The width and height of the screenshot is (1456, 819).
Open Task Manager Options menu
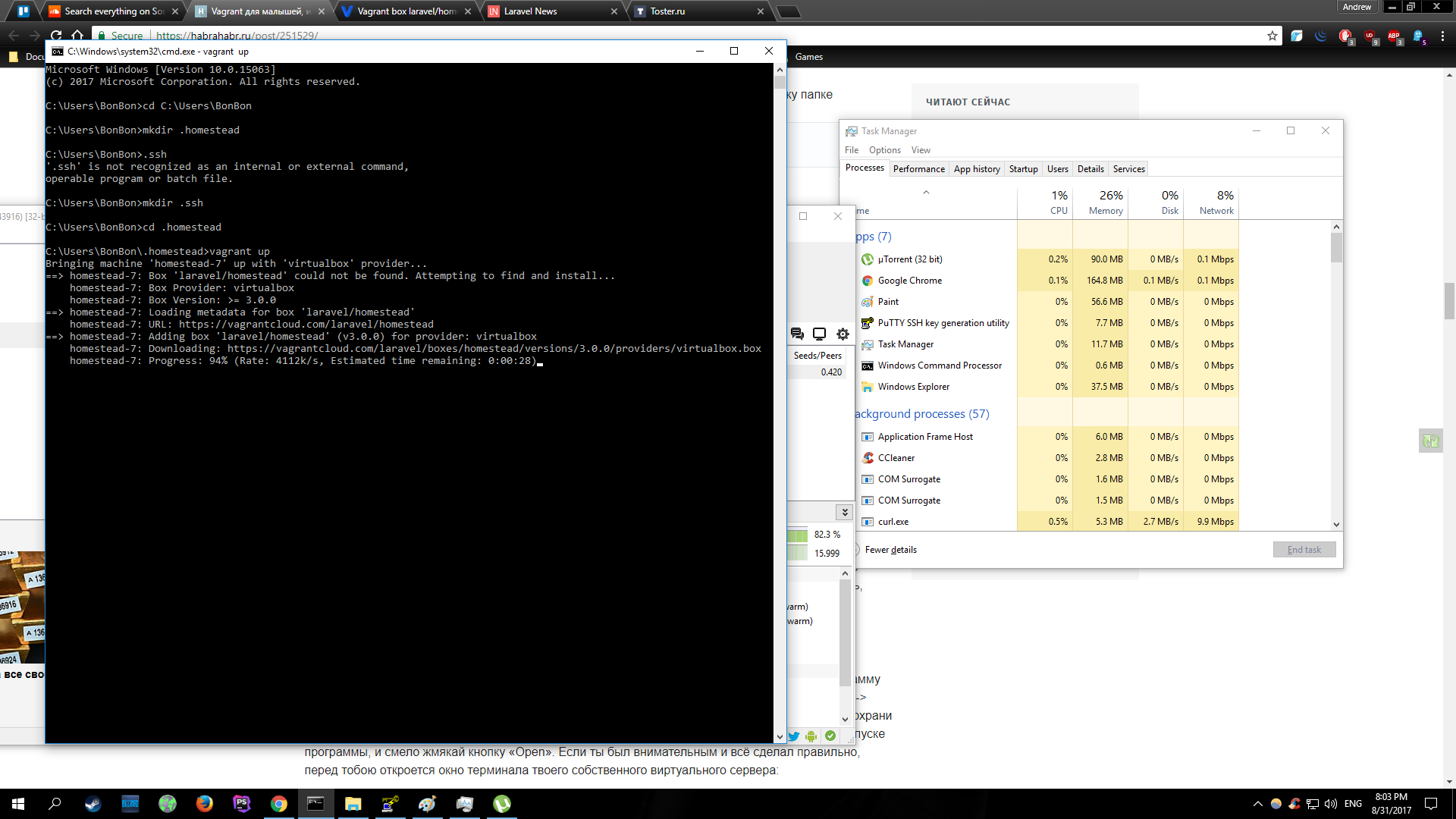click(885, 150)
